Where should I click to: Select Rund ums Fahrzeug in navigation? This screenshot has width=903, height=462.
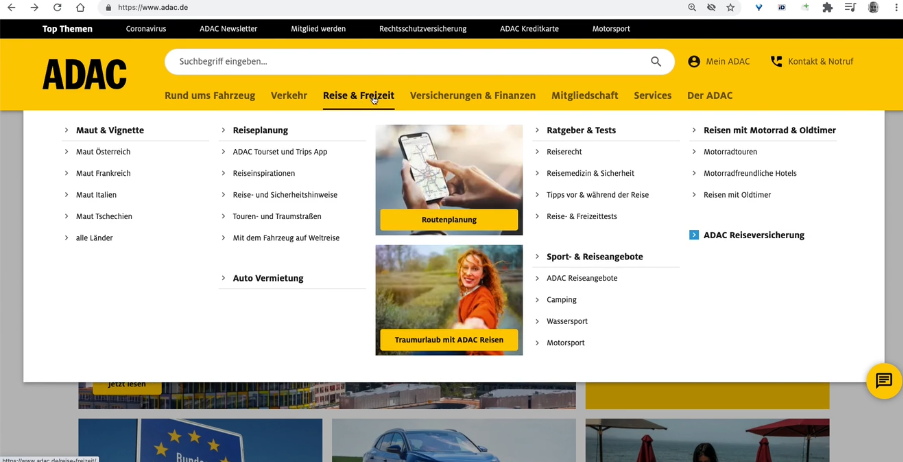tap(210, 96)
